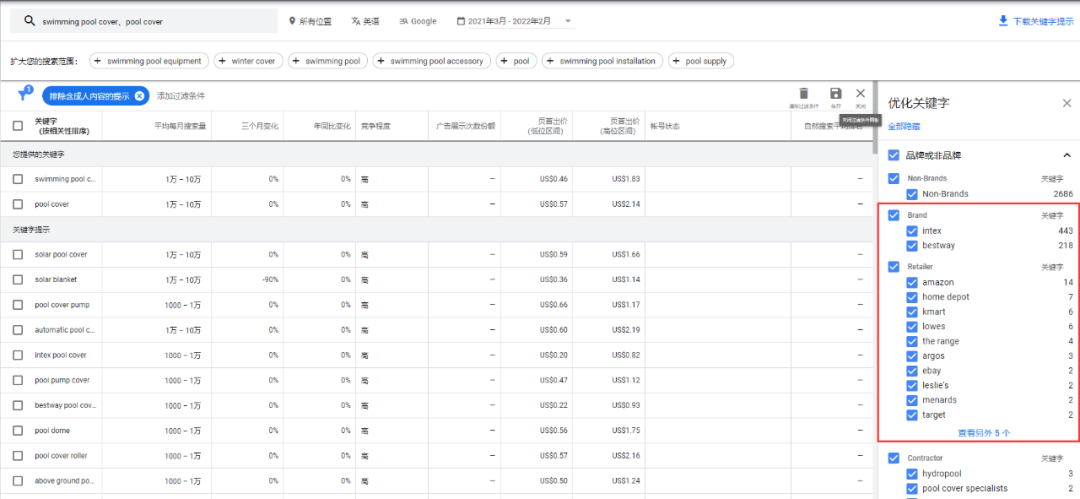Check the solar blanket row
This screenshot has height=499, width=1080.
(x=18, y=280)
